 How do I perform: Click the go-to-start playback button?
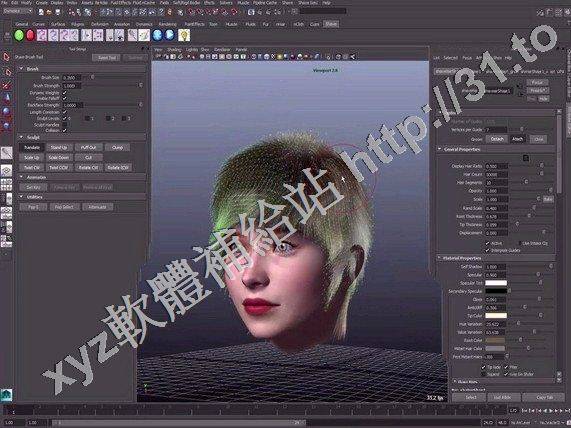click(x=525, y=411)
